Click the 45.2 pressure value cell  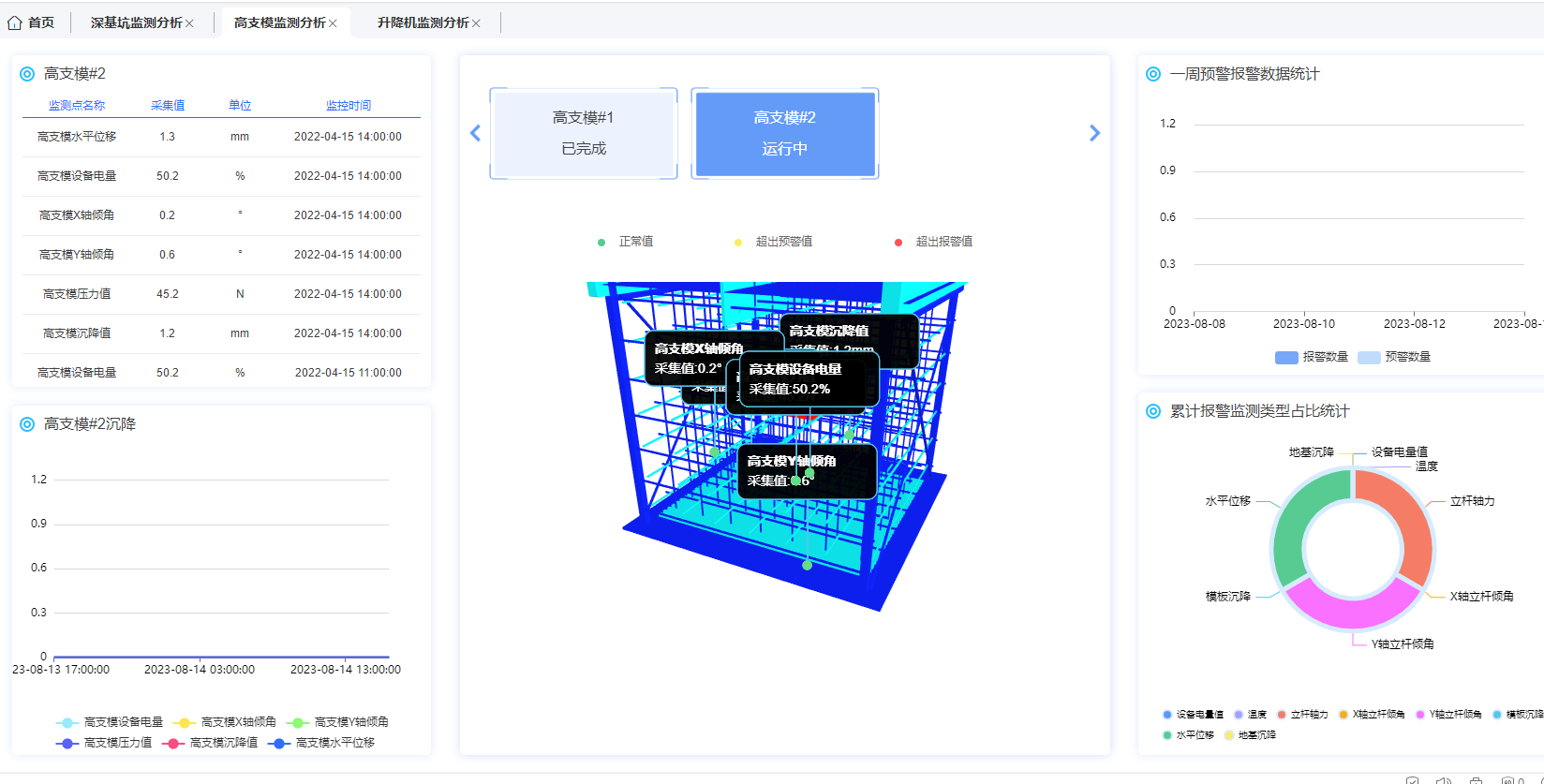coord(168,294)
